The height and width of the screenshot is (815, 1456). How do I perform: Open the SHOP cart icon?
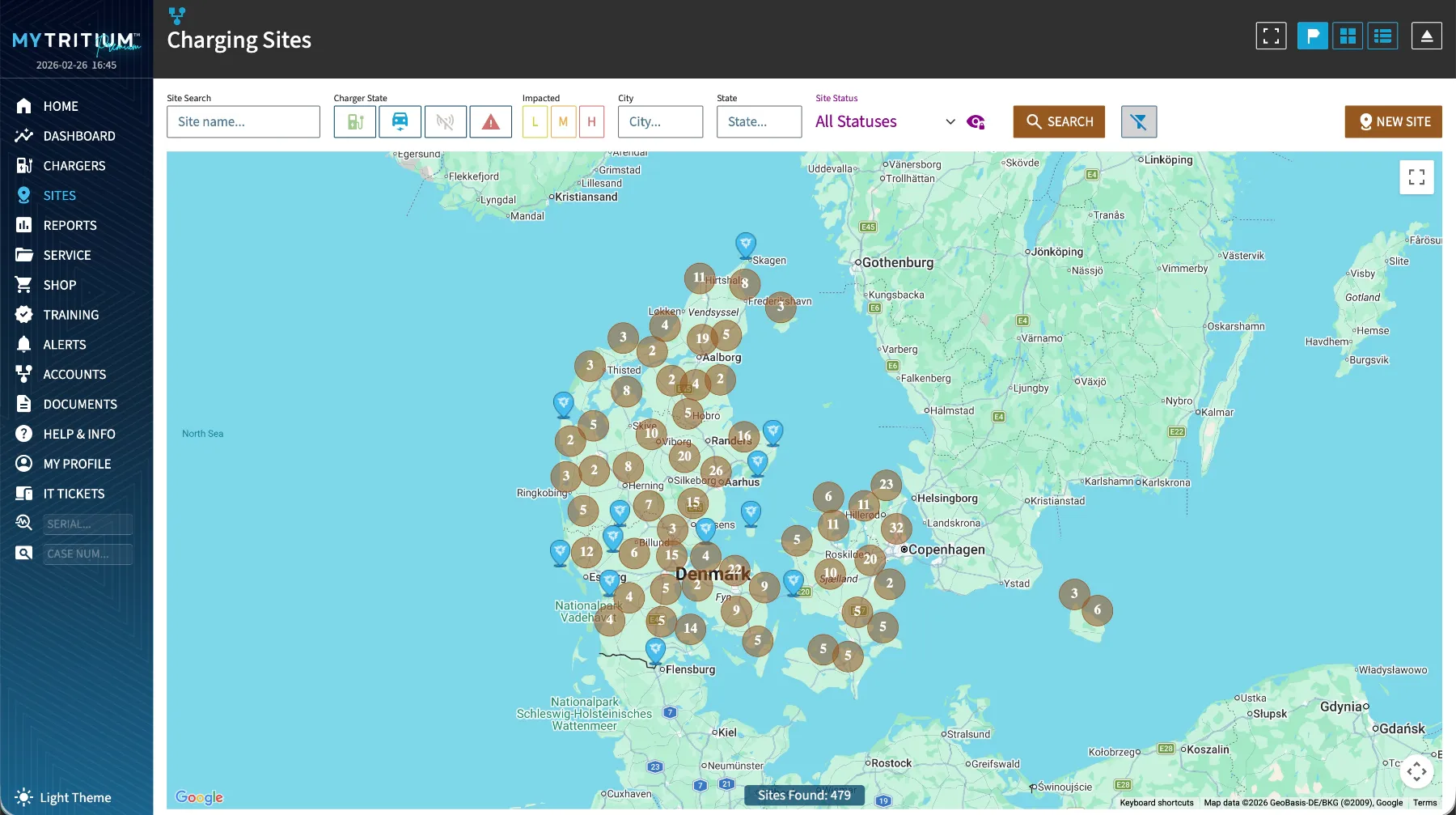(x=24, y=285)
